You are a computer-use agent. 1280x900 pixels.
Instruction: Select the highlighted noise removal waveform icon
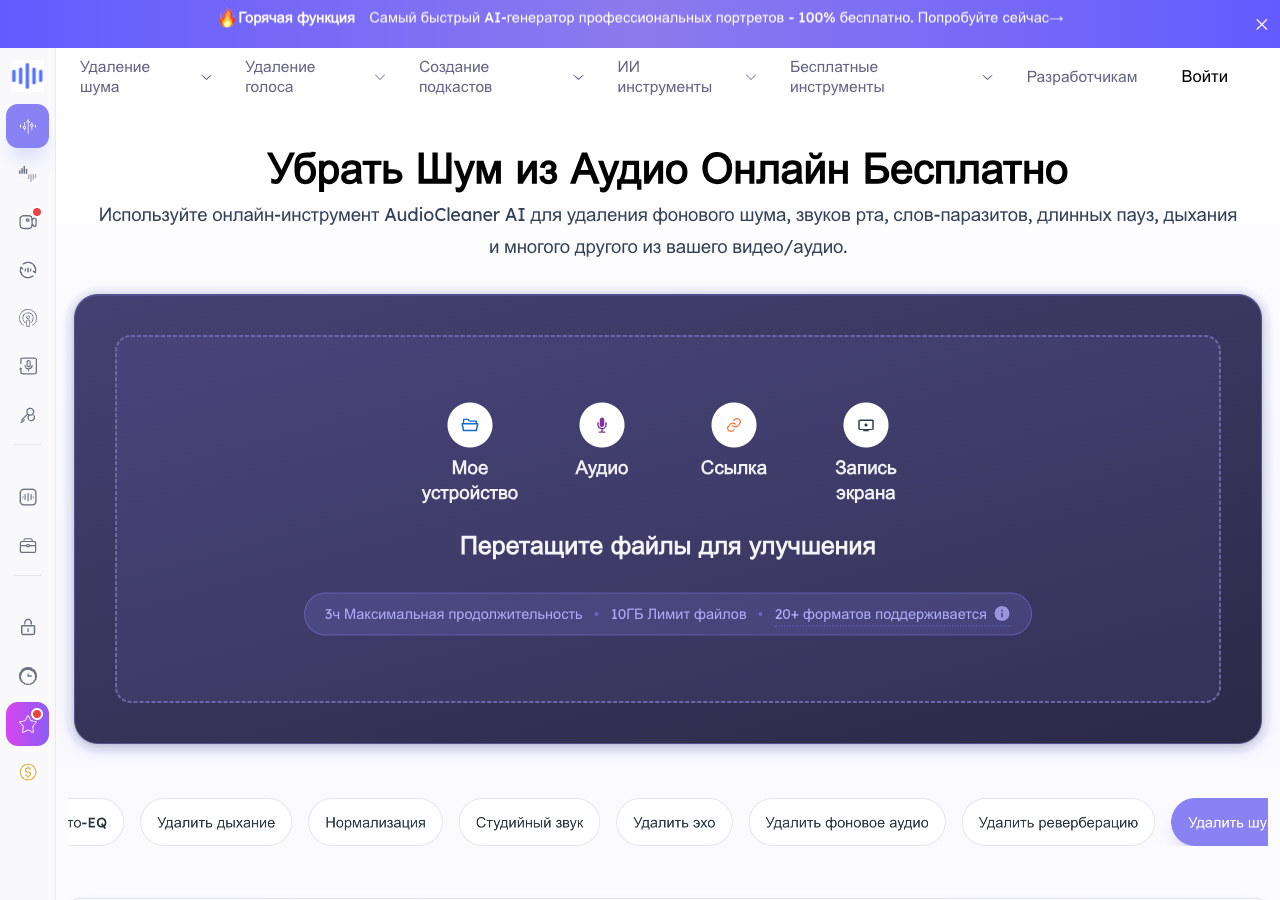coord(28,126)
